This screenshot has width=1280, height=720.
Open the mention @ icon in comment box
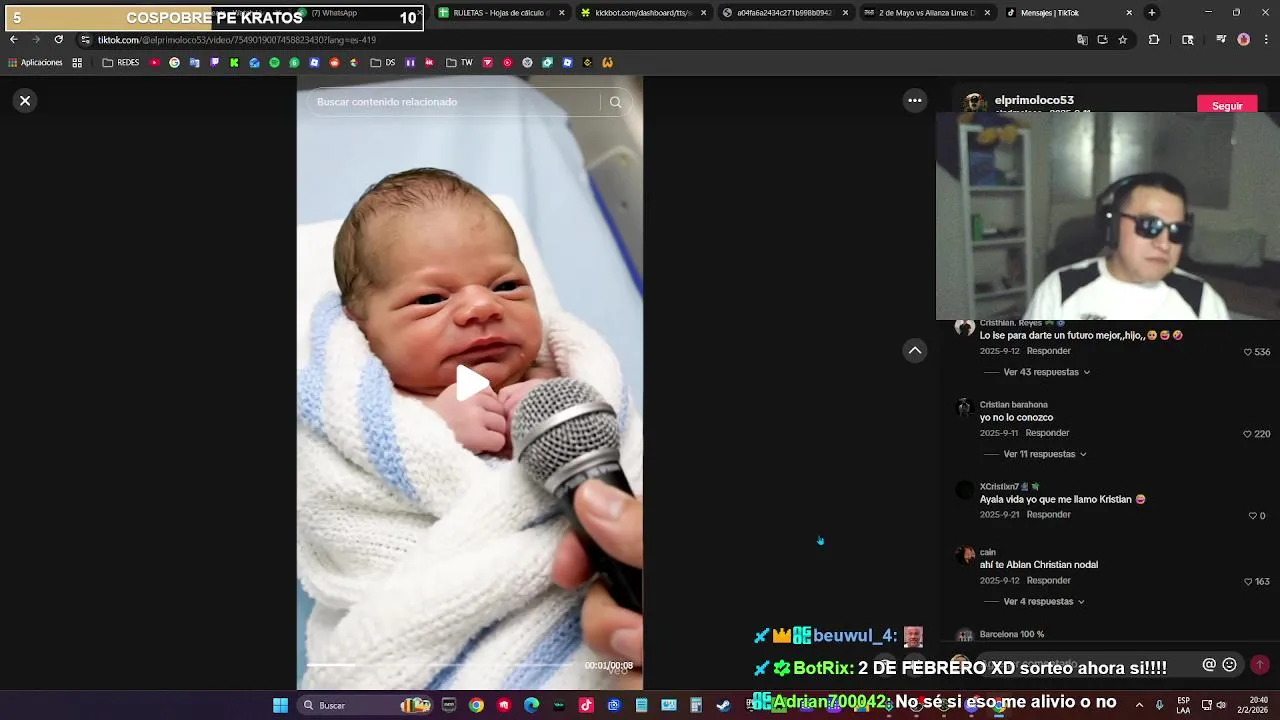[x=1209, y=665]
